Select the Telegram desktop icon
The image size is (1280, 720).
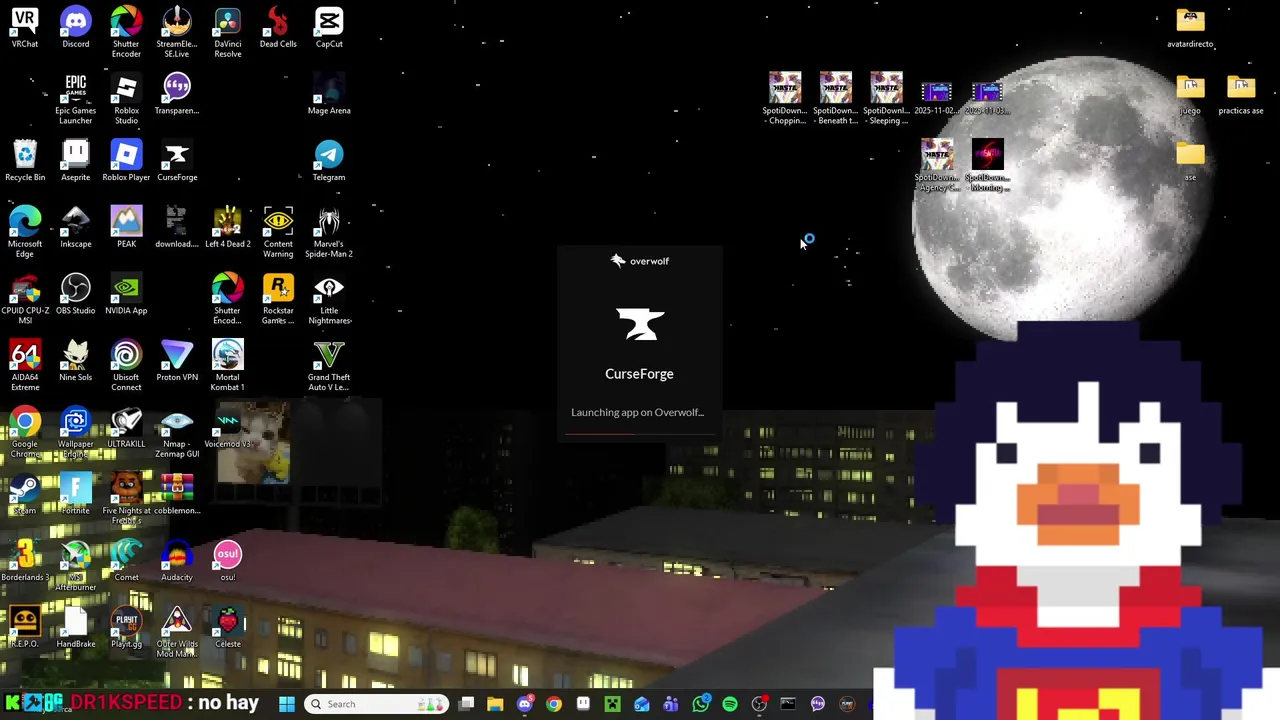pos(329,162)
